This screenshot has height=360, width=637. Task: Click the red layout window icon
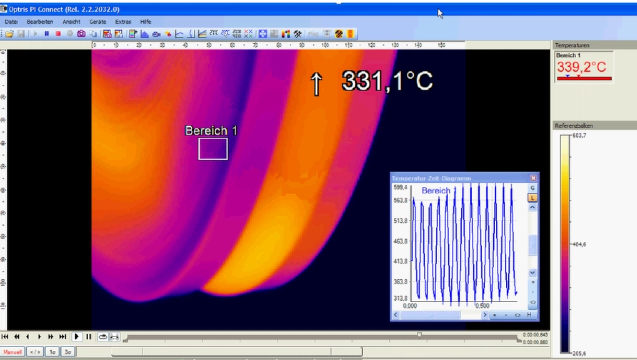[x=107, y=34]
